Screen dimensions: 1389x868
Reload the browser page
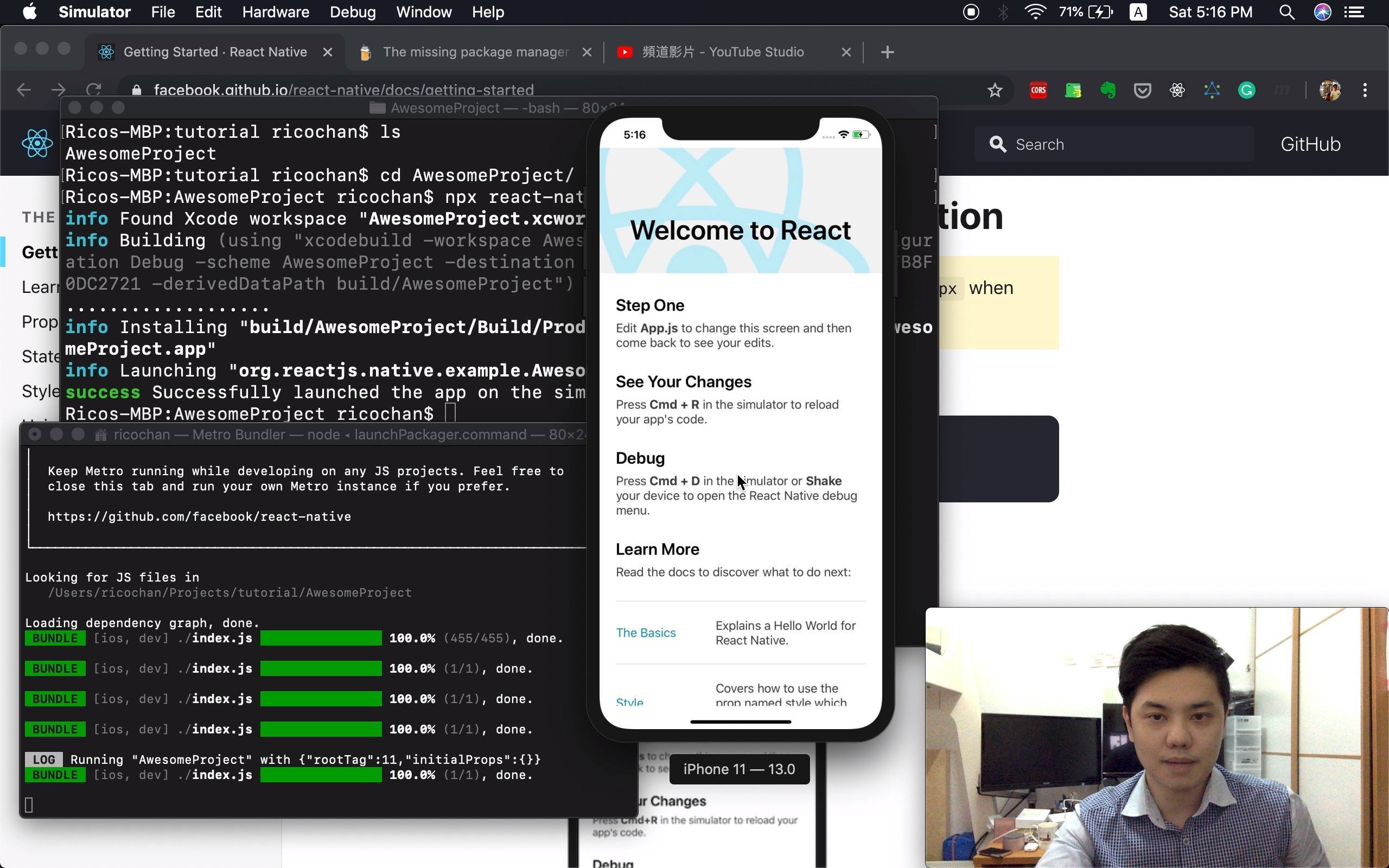pyautogui.click(x=93, y=90)
